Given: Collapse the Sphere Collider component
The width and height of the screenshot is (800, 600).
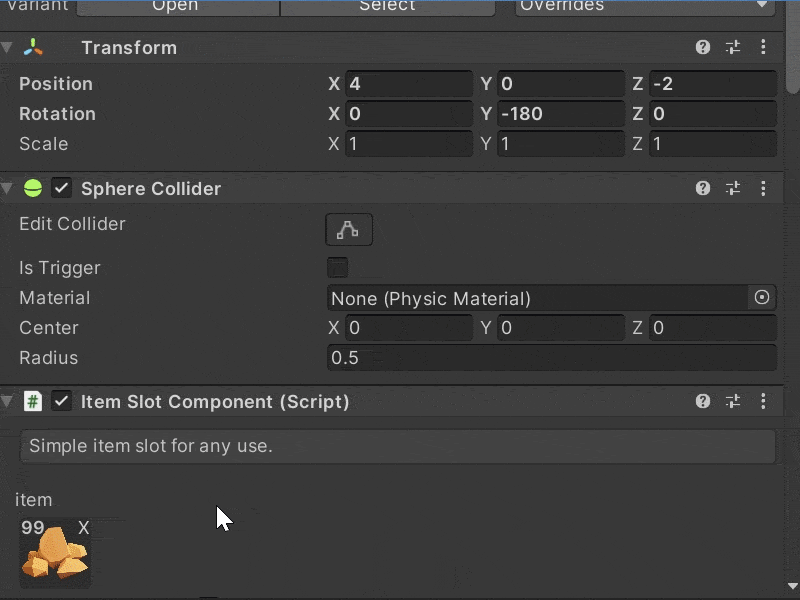Looking at the screenshot, I should 8,188.
